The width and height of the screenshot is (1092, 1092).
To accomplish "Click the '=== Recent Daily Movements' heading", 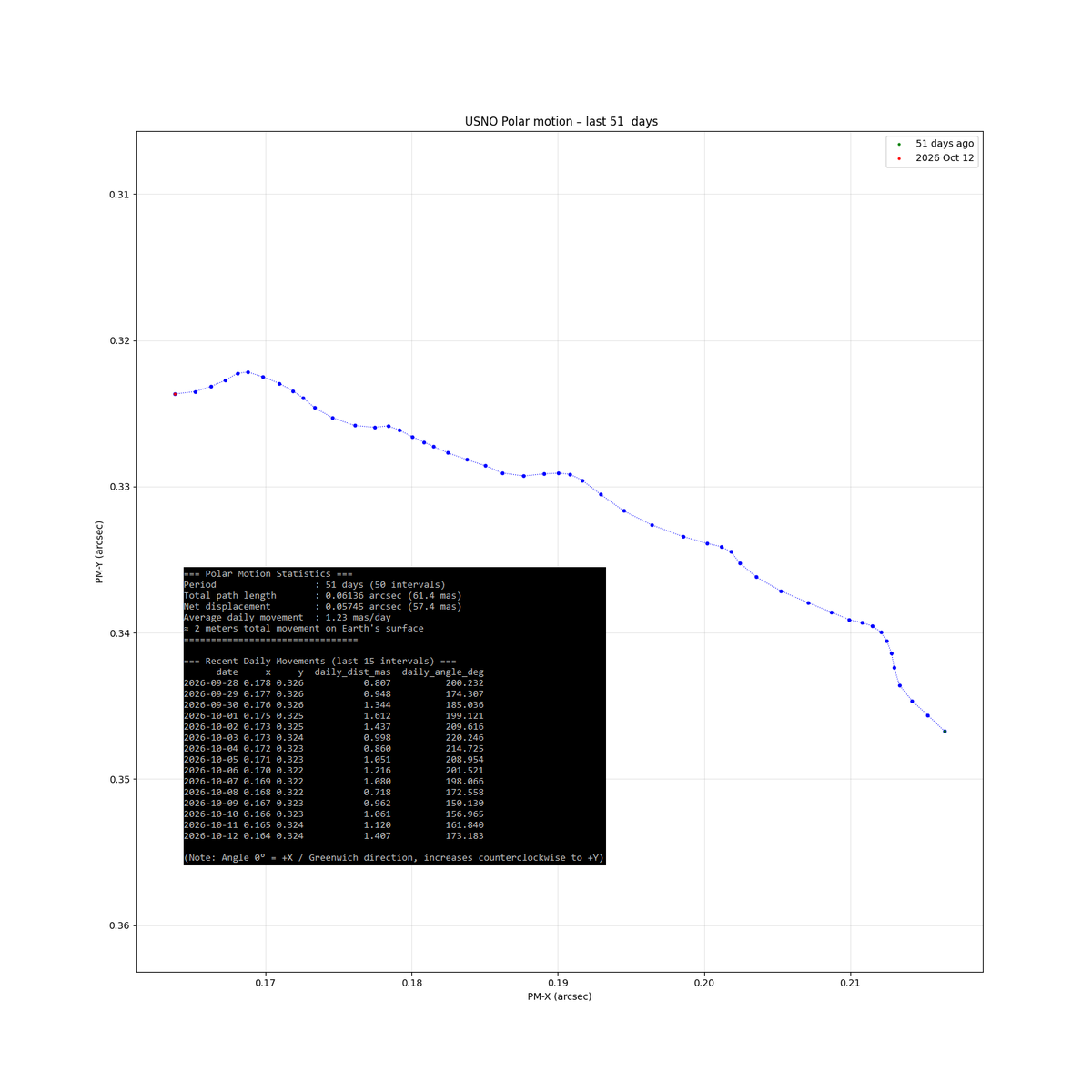I will [320, 662].
